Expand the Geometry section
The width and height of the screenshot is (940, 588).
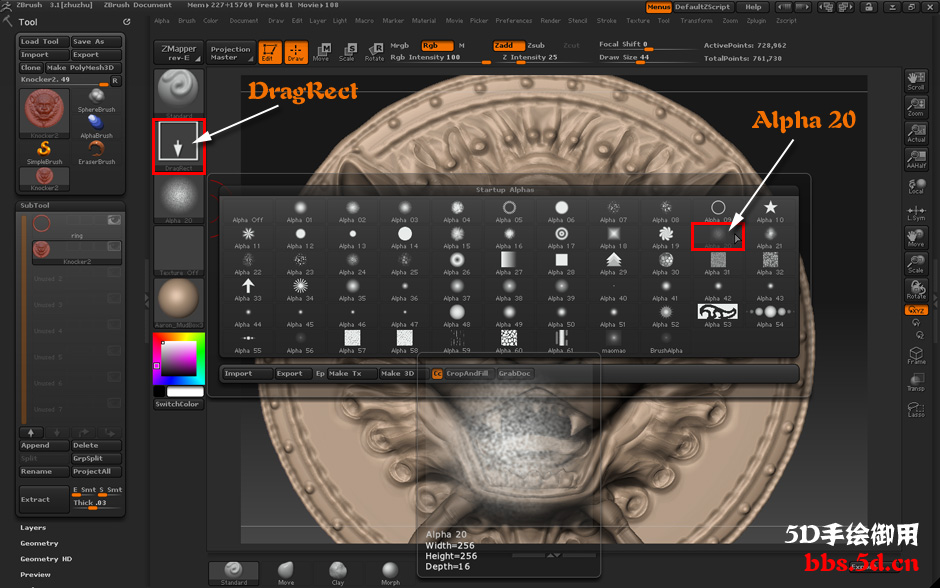click(x=39, y=544)
